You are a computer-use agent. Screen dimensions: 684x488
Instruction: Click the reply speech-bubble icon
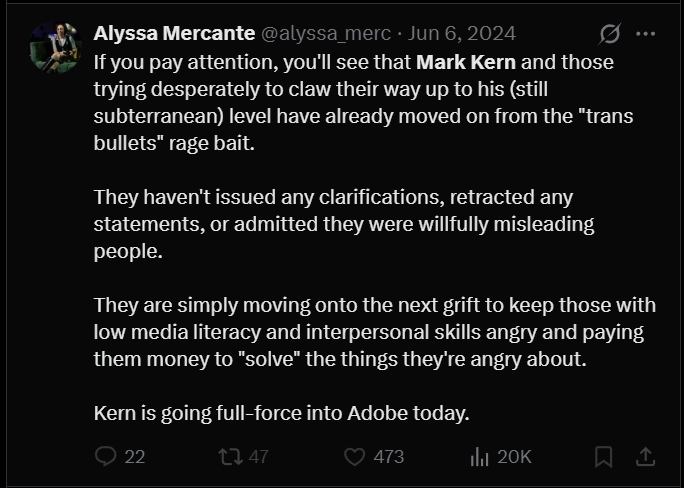click(x=106, y=457)
